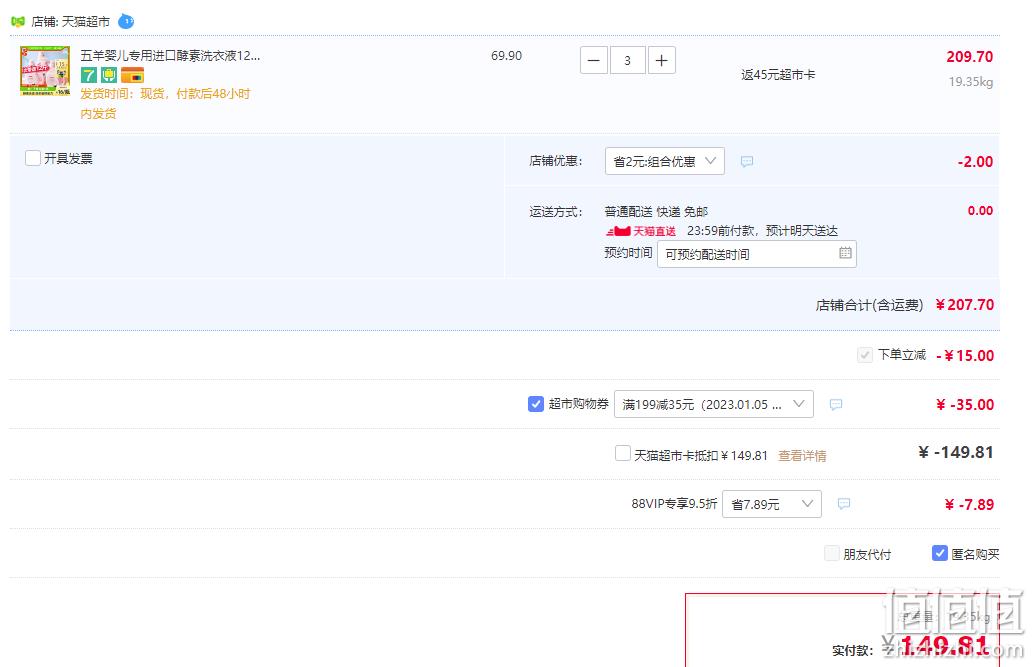Click the 普通配送 快递 免邮 shipping text
Screen dimensions: 1033x667
(656, 212)
